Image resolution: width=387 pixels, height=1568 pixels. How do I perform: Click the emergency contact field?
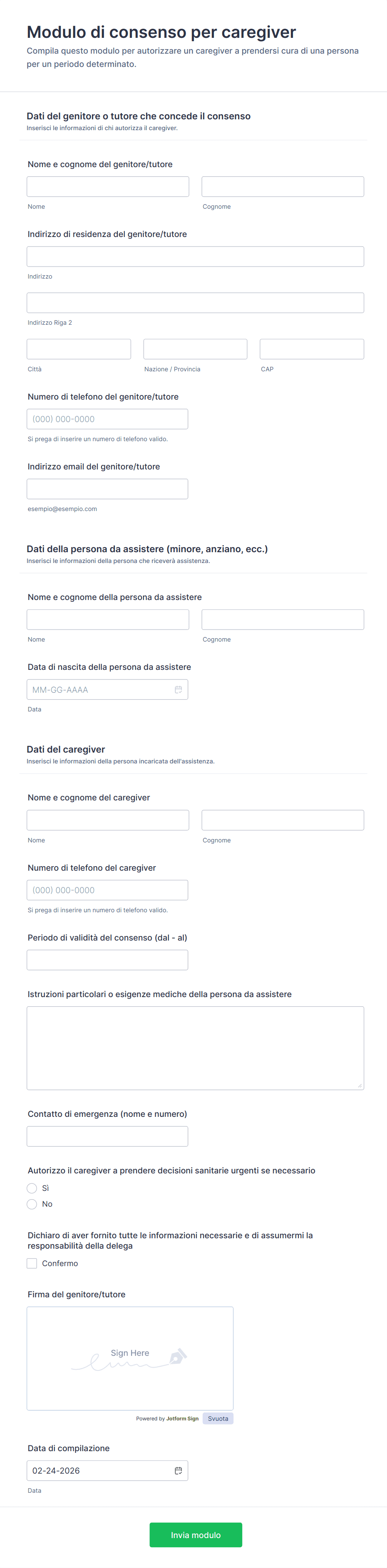107,1136
